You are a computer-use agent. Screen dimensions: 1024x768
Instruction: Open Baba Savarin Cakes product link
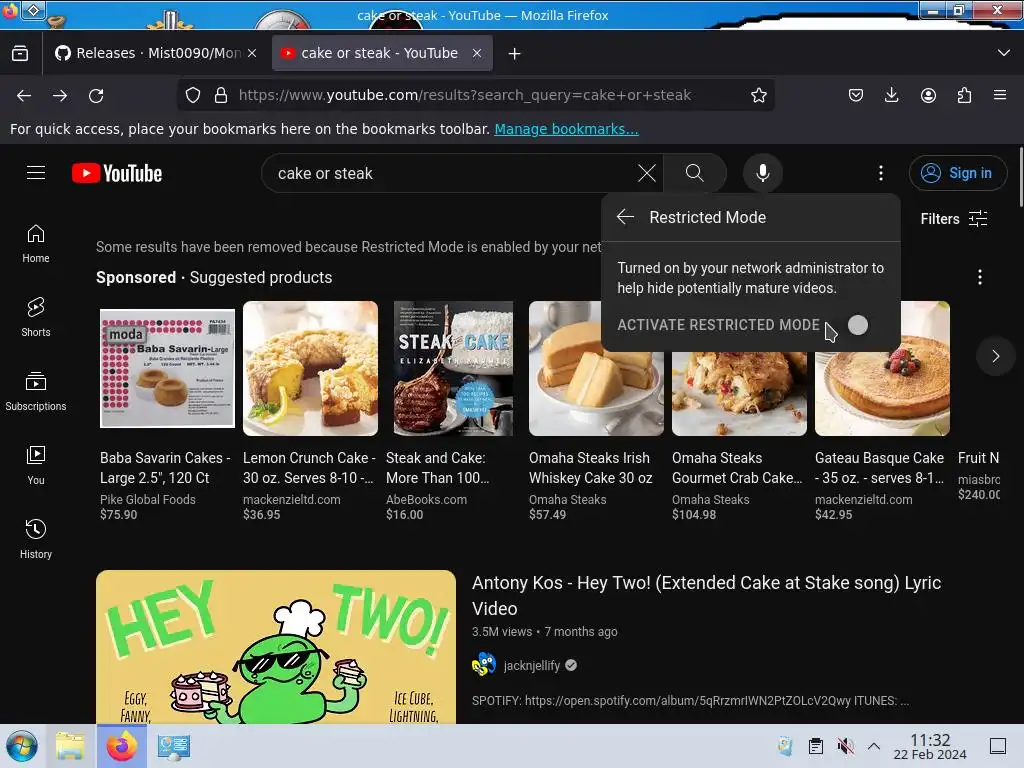[165, 468]
